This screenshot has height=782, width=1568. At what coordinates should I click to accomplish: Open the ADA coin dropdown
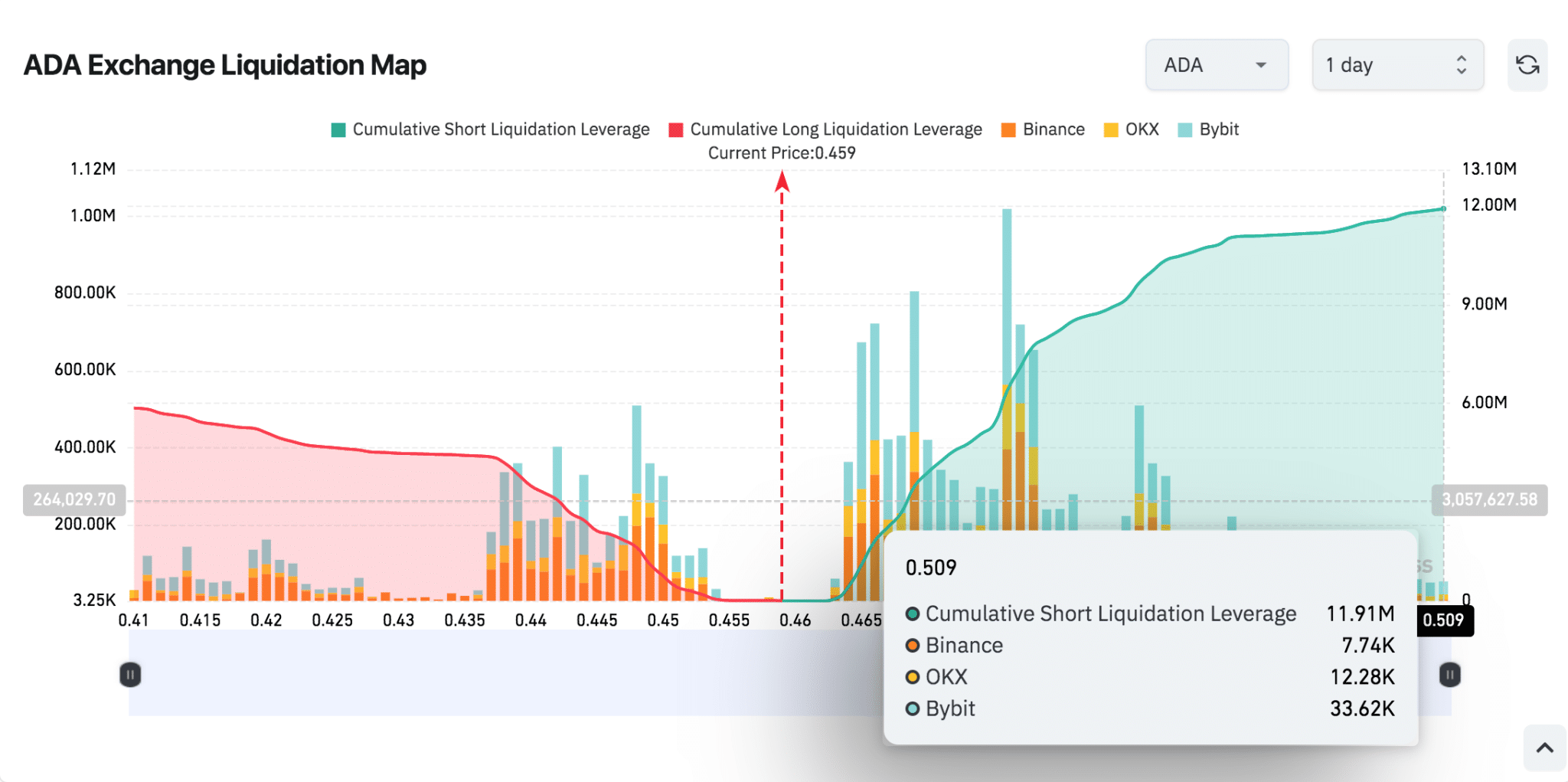(1217, 65)
